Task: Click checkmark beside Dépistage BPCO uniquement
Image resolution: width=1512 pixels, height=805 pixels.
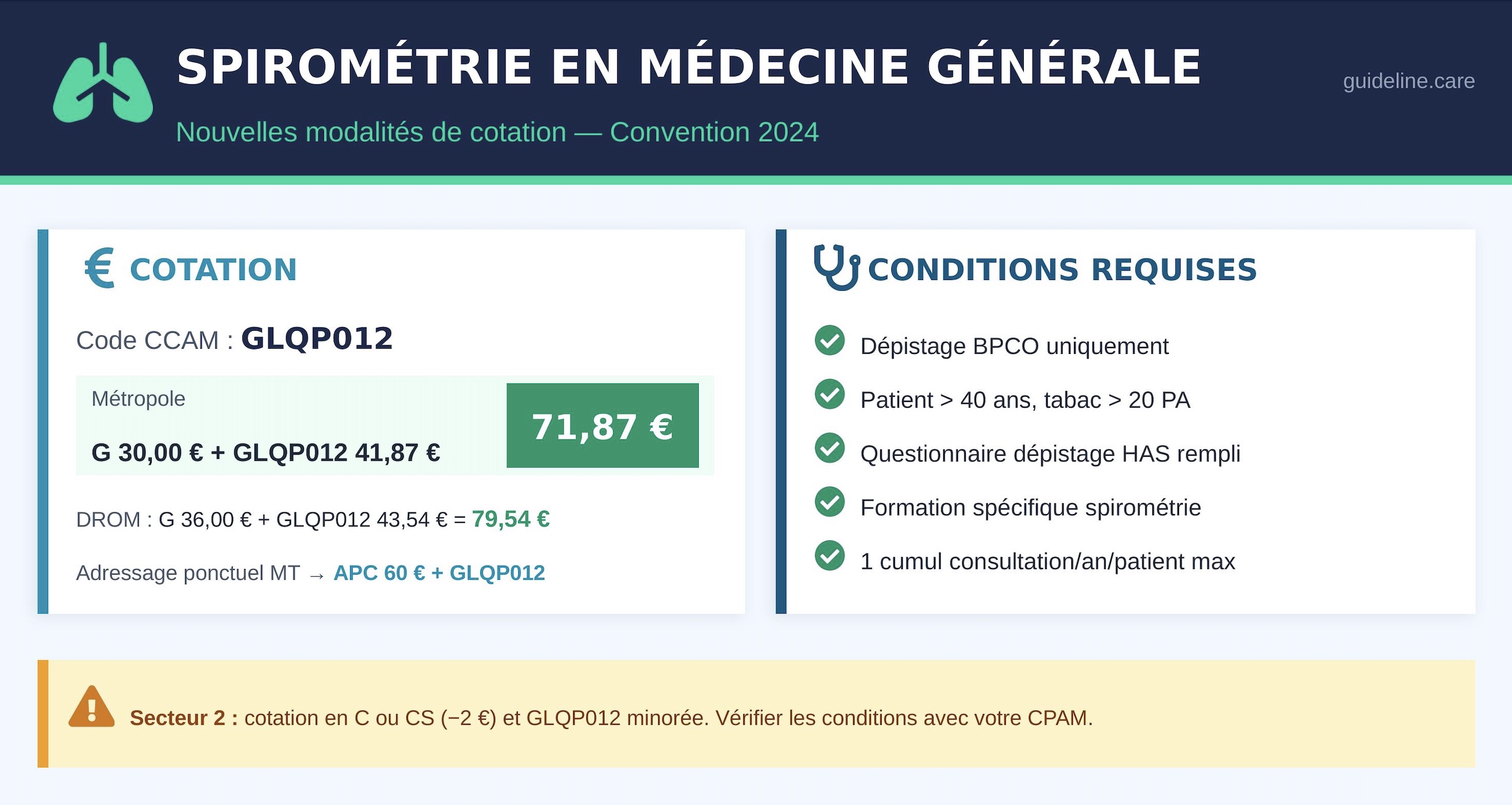Action: click(829, 340)
